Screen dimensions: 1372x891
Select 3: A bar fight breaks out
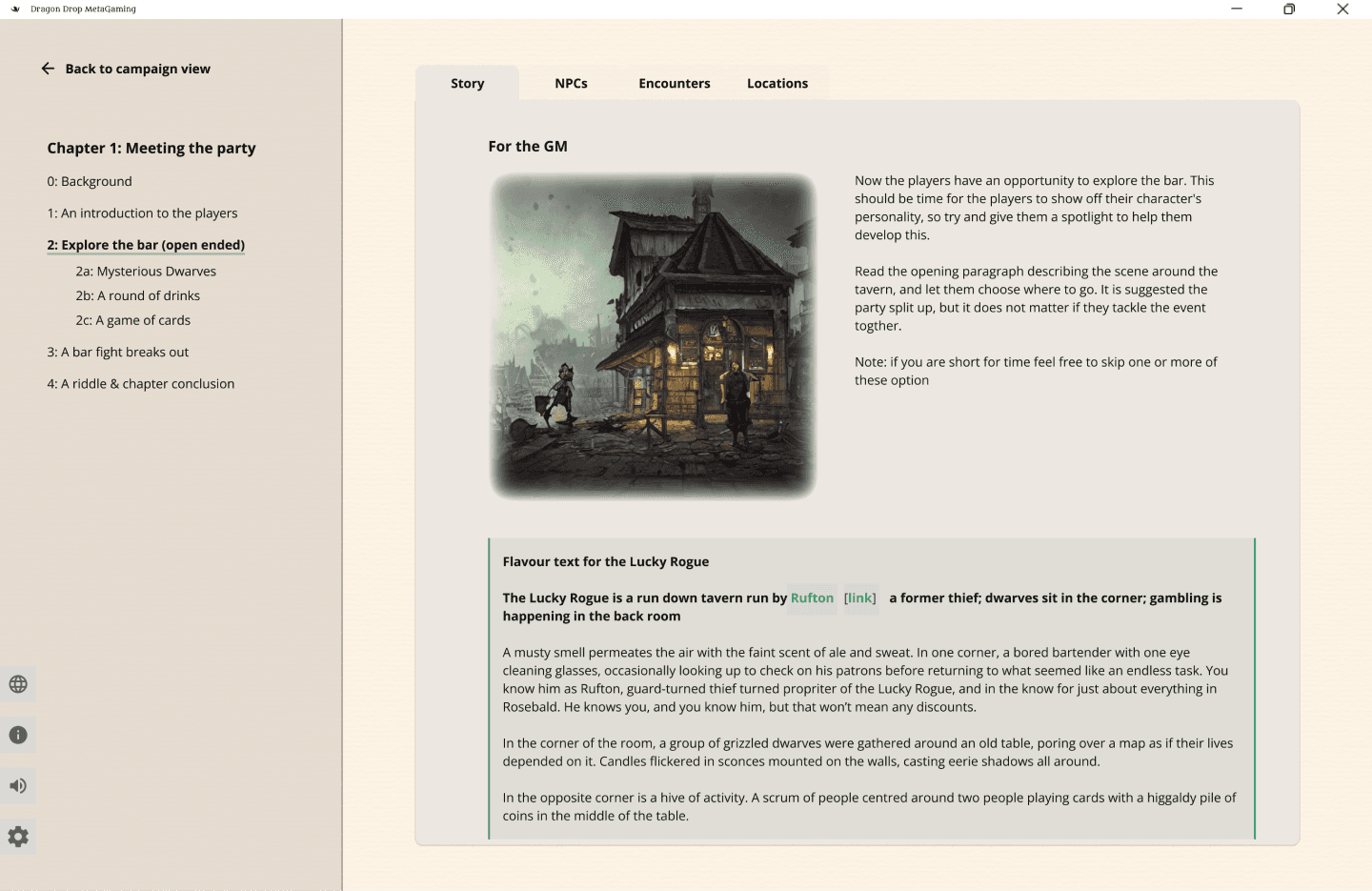point(118,353)
